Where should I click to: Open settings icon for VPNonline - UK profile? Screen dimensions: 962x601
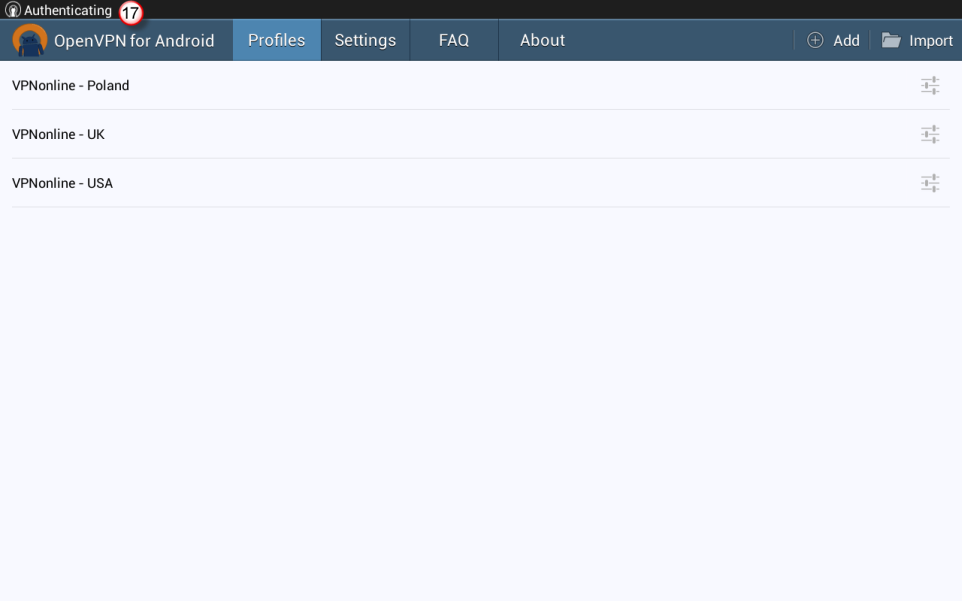pyautogui.click(x=930, y=134)
